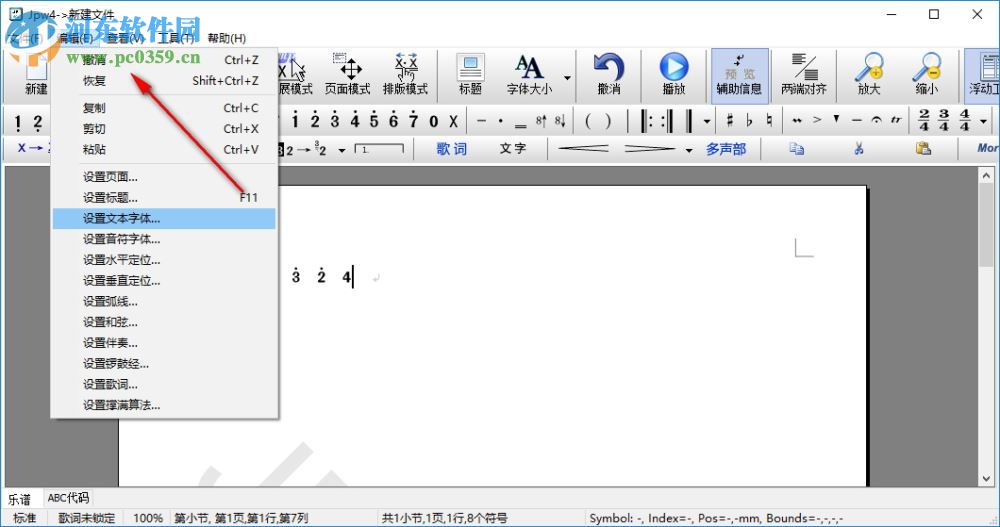The width and height of the screenshot is (1000, 527).
Task: Choose 粘贴 paste menu item
Action: tap(164, 149)
